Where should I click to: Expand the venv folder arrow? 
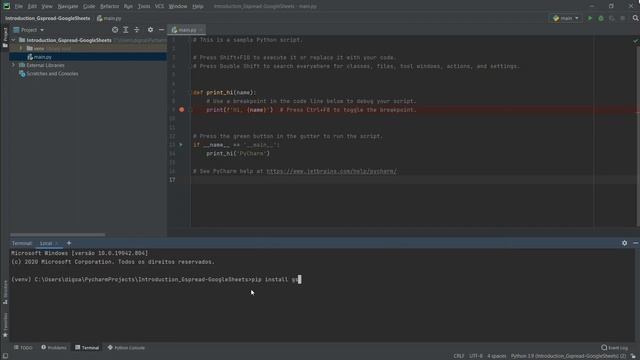(21, 49)
